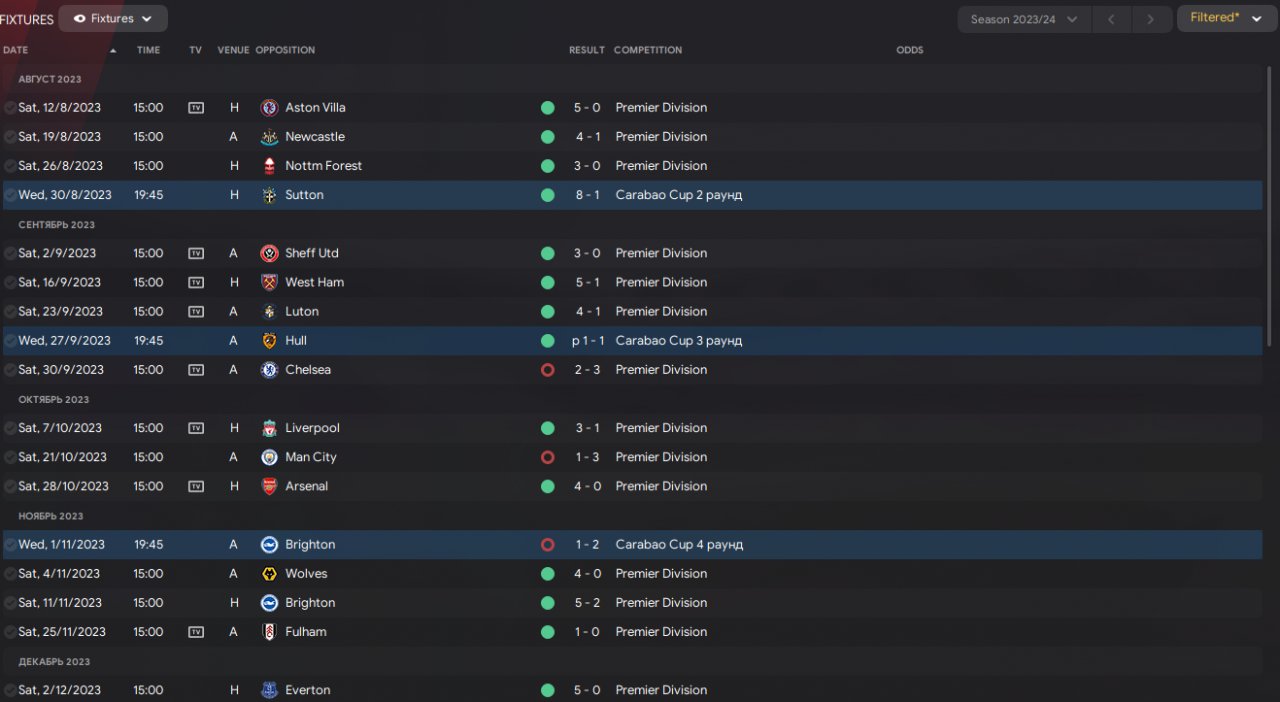The width and height of the screenshot is (1280, 702).
Task: Go to the previous season arrow
Action: click(1111, 19)
